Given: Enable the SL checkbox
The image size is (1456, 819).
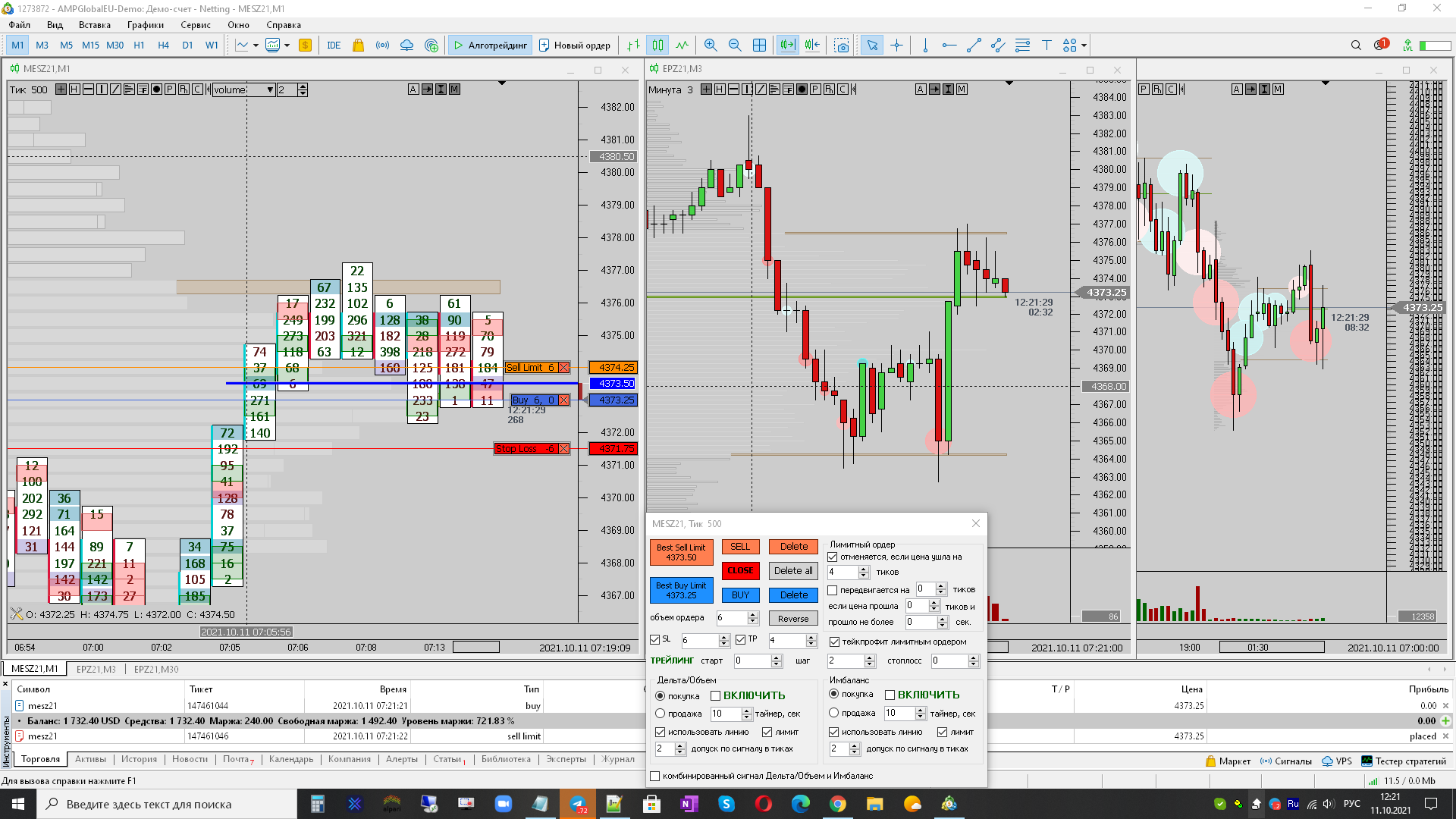Looking at the screenshot, I should pos(655,640).
